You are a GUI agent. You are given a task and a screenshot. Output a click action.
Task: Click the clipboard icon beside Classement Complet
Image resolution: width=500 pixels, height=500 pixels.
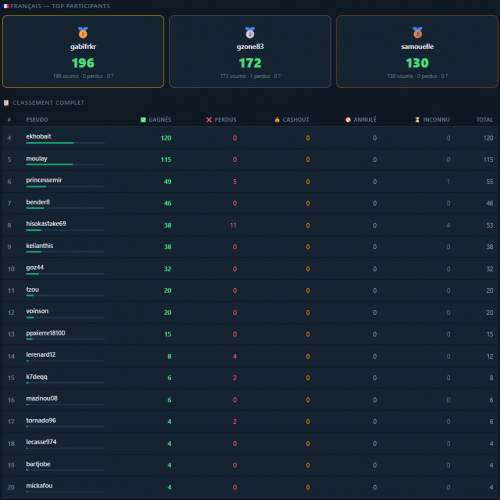[x=6, y=103]
